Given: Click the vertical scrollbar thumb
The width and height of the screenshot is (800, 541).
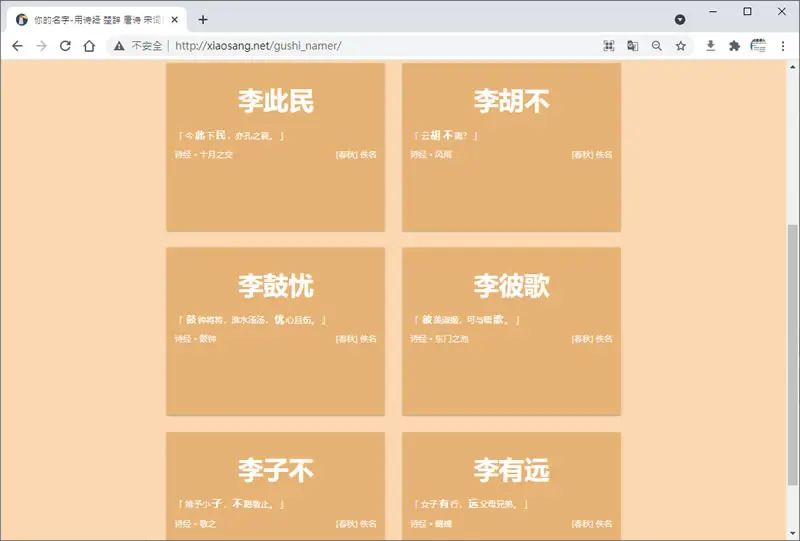Looking at the screenshot, I should pos(792,355).
